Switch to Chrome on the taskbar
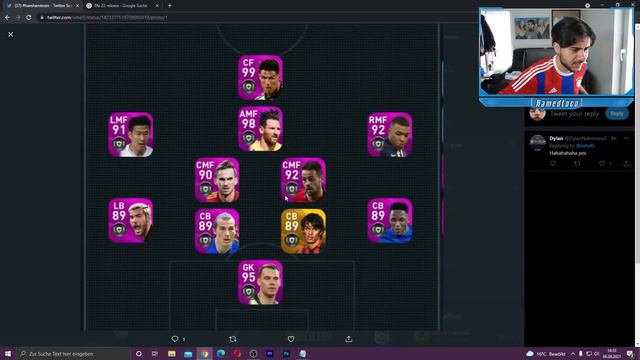Viewport: 640px width, 360px height. (x=204, y=353)
